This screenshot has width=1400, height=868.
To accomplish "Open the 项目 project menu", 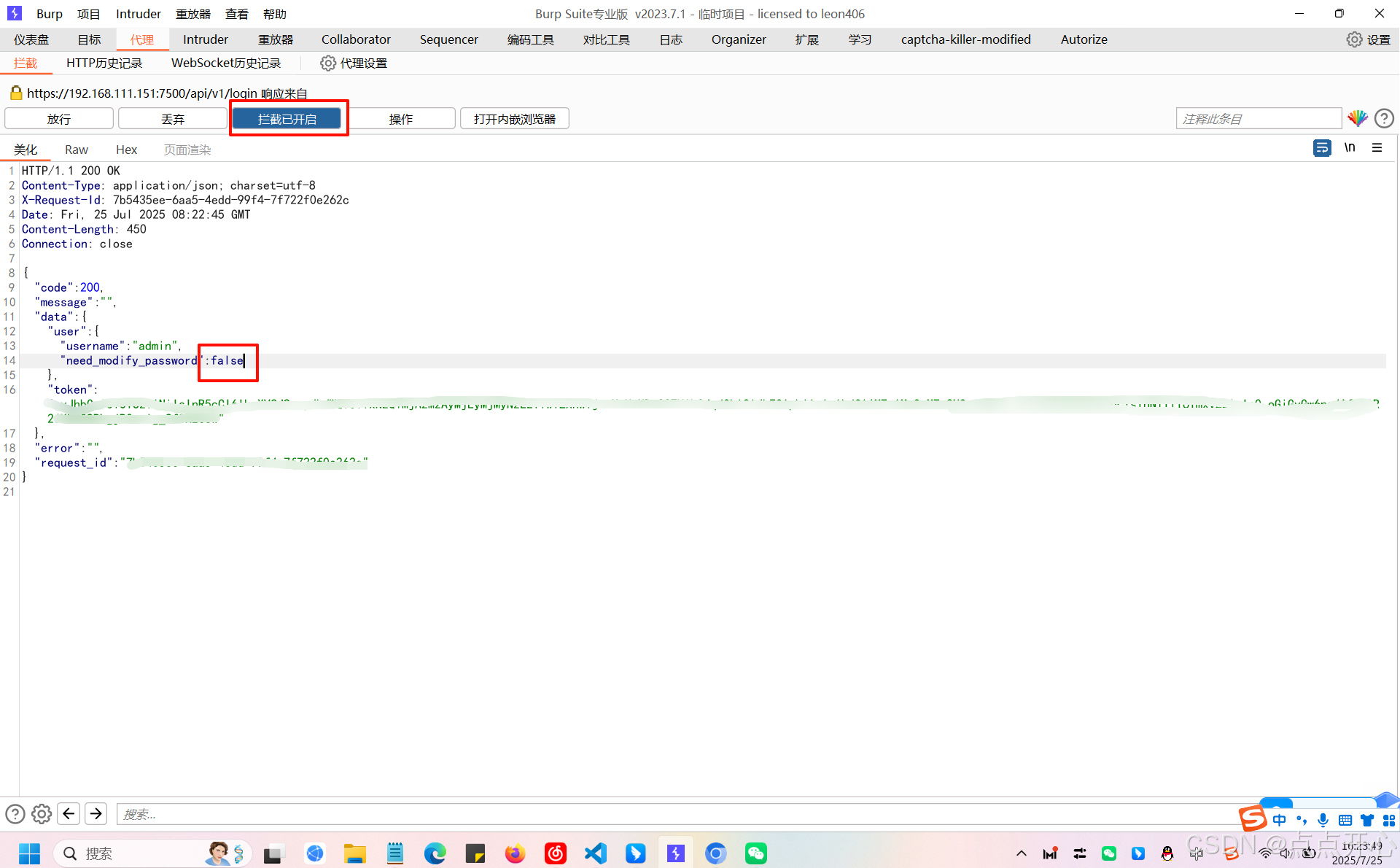I will pyautogui.click(x=89, y=14).
